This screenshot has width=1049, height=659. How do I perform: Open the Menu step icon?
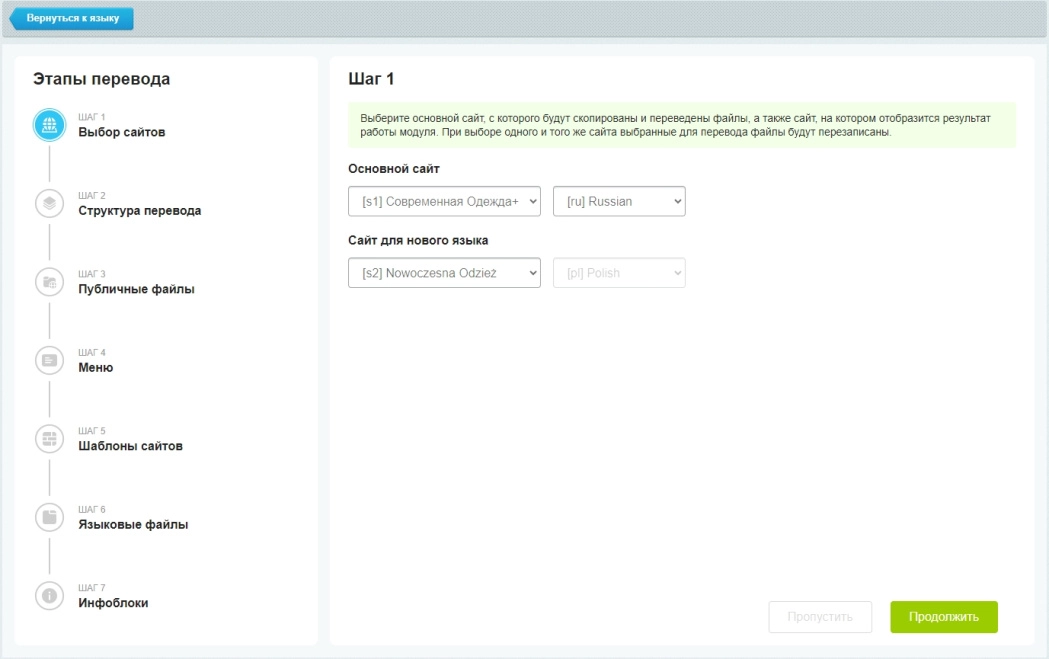click(x=50, y=360)
